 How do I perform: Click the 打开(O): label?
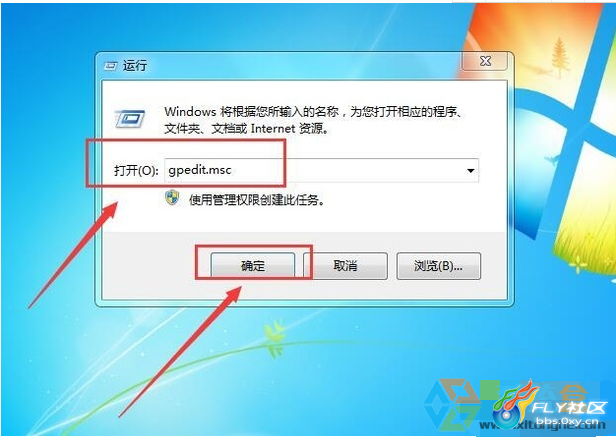(x=136, y=171)
